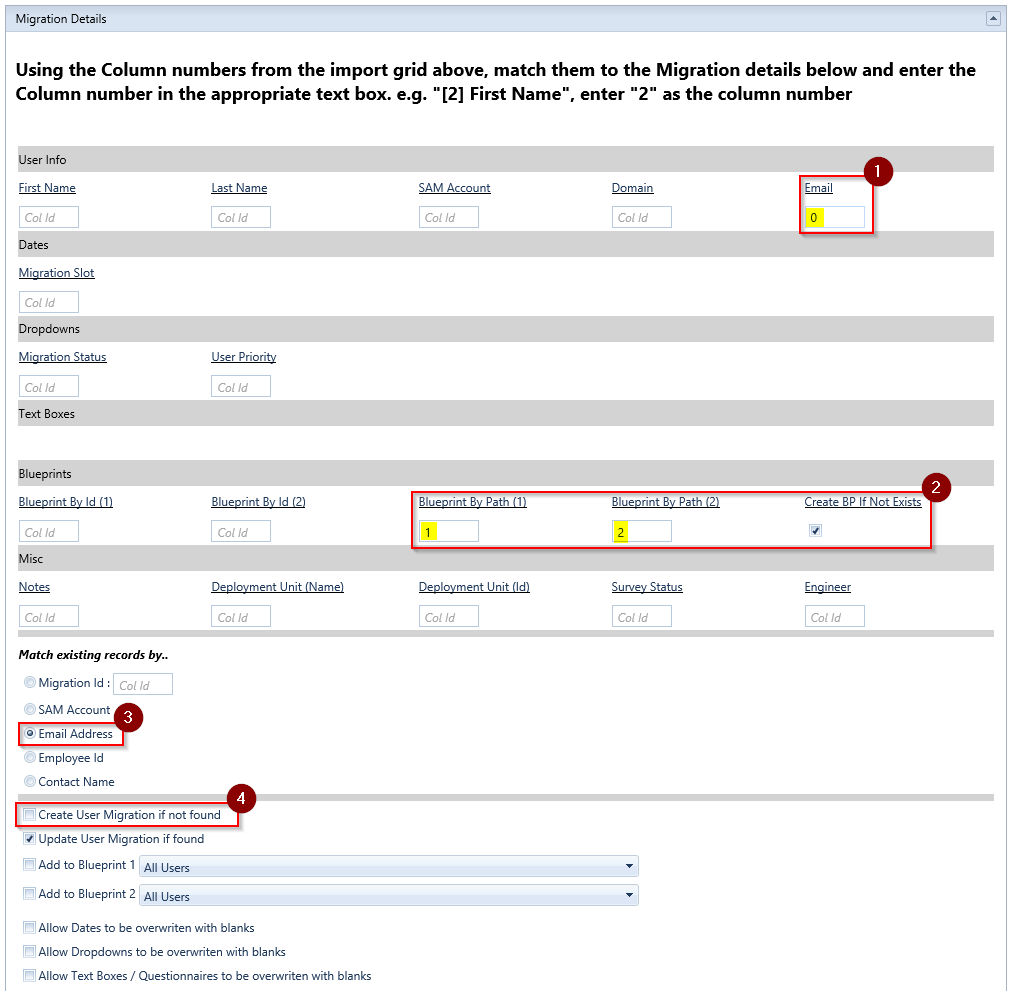
Task: Open the Blueprint By Id (1) link
Action: (66, 502)
